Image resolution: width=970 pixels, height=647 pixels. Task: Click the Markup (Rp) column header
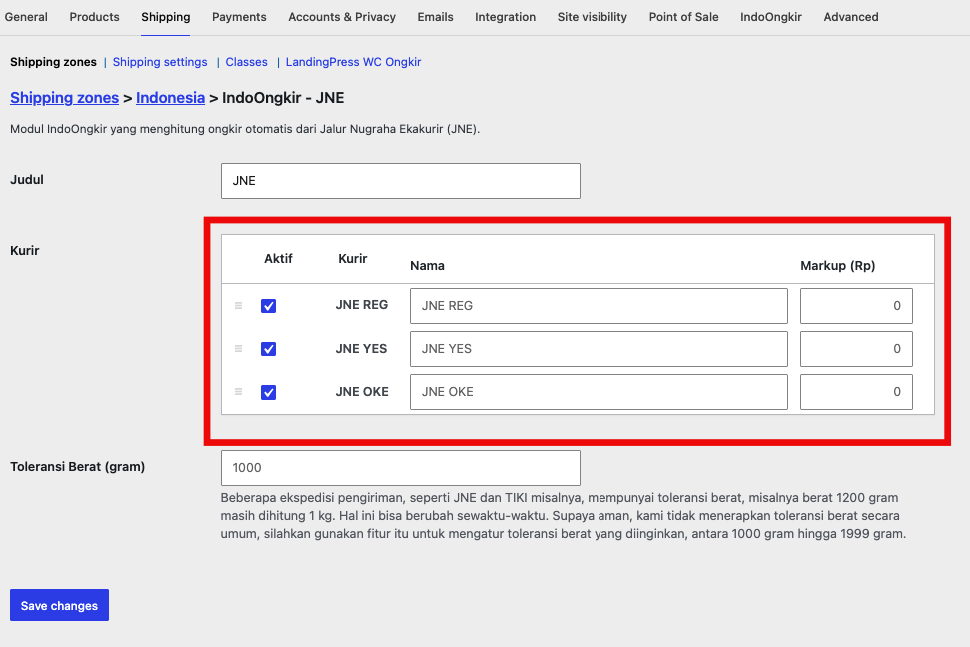click(x=838, y=265)
